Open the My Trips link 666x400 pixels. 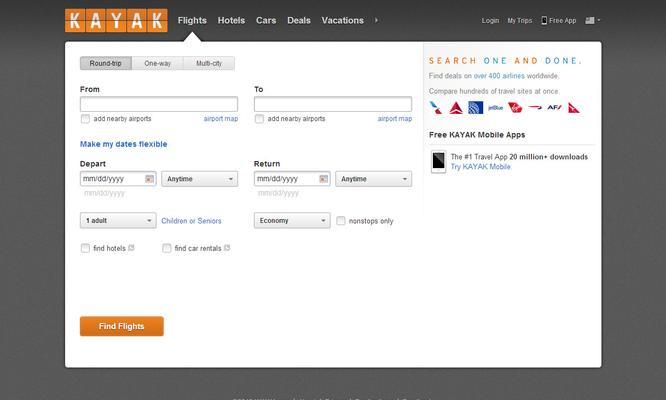pos(519,20)
